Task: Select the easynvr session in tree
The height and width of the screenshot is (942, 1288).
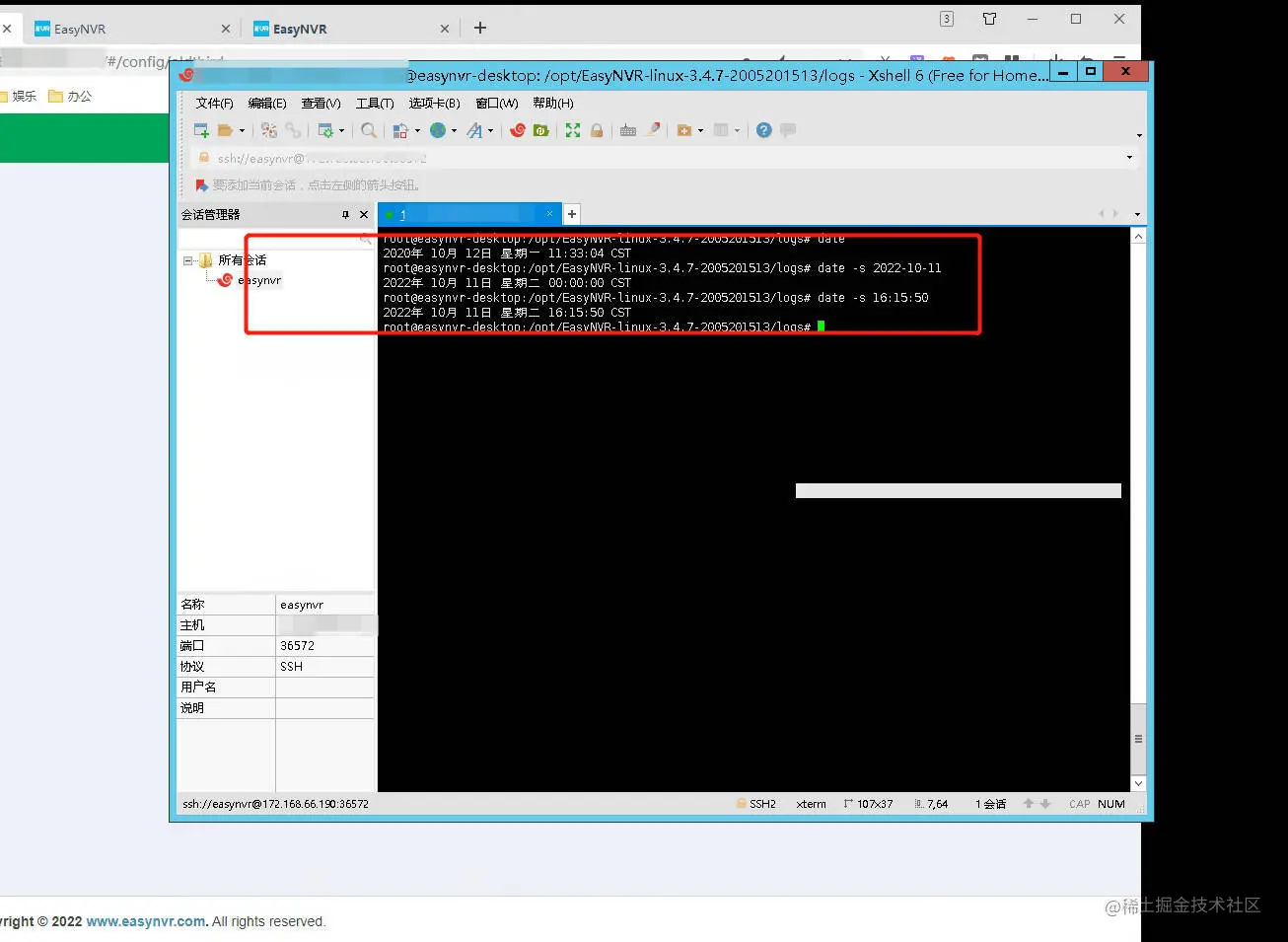Action: pos(259,280)
